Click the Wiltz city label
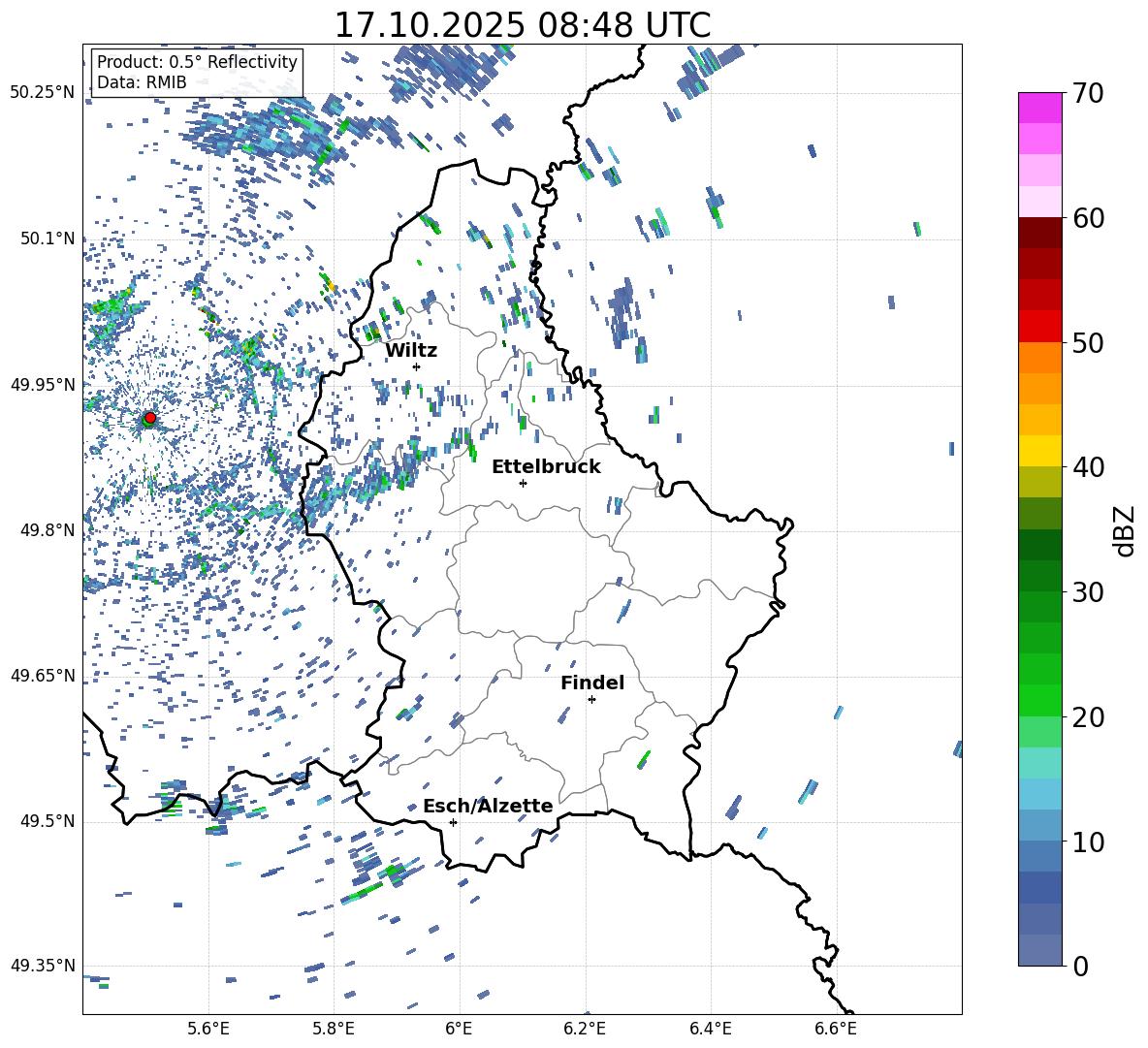This screenshot has width=1148, height=1048. (411, 350)
